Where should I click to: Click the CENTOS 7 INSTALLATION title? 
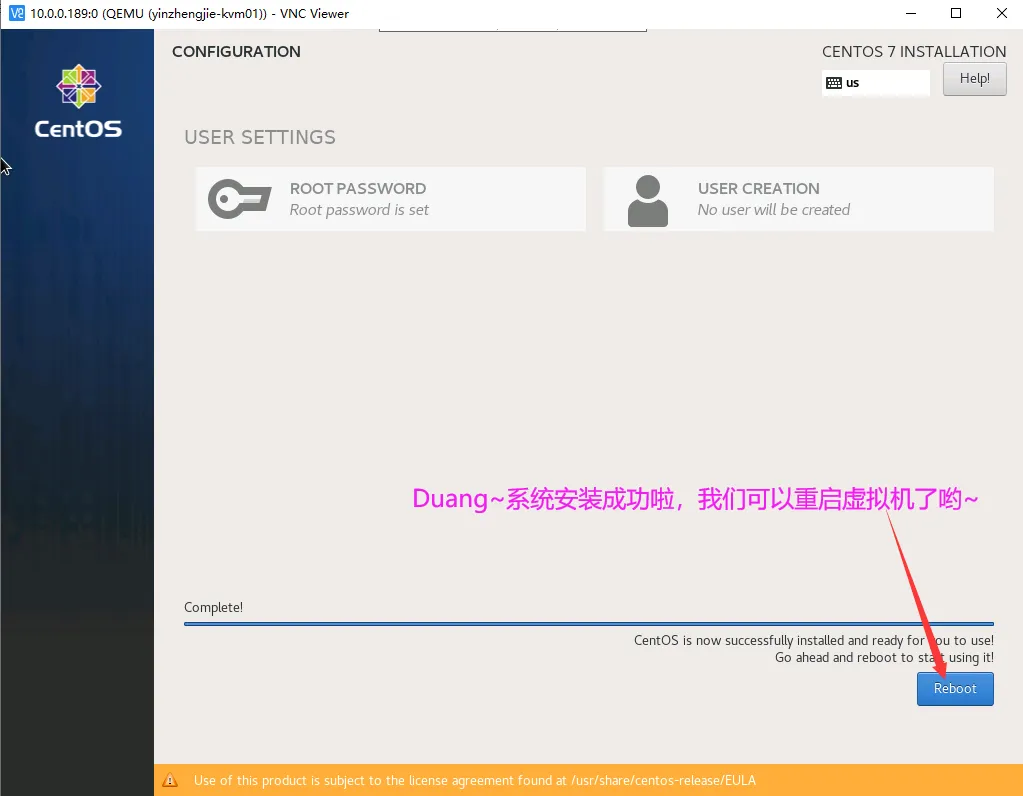pyautogui.click(x=914, y=52)
